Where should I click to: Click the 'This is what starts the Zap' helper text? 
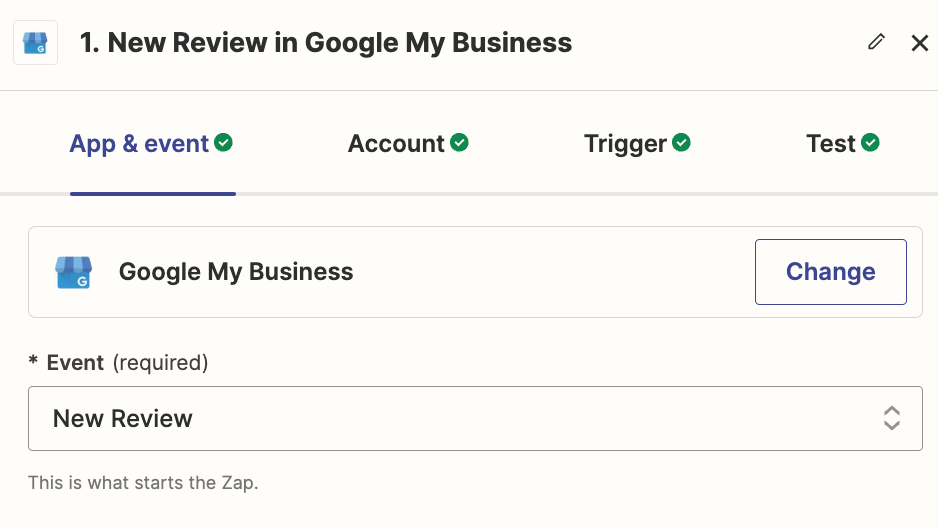[143, 483]
